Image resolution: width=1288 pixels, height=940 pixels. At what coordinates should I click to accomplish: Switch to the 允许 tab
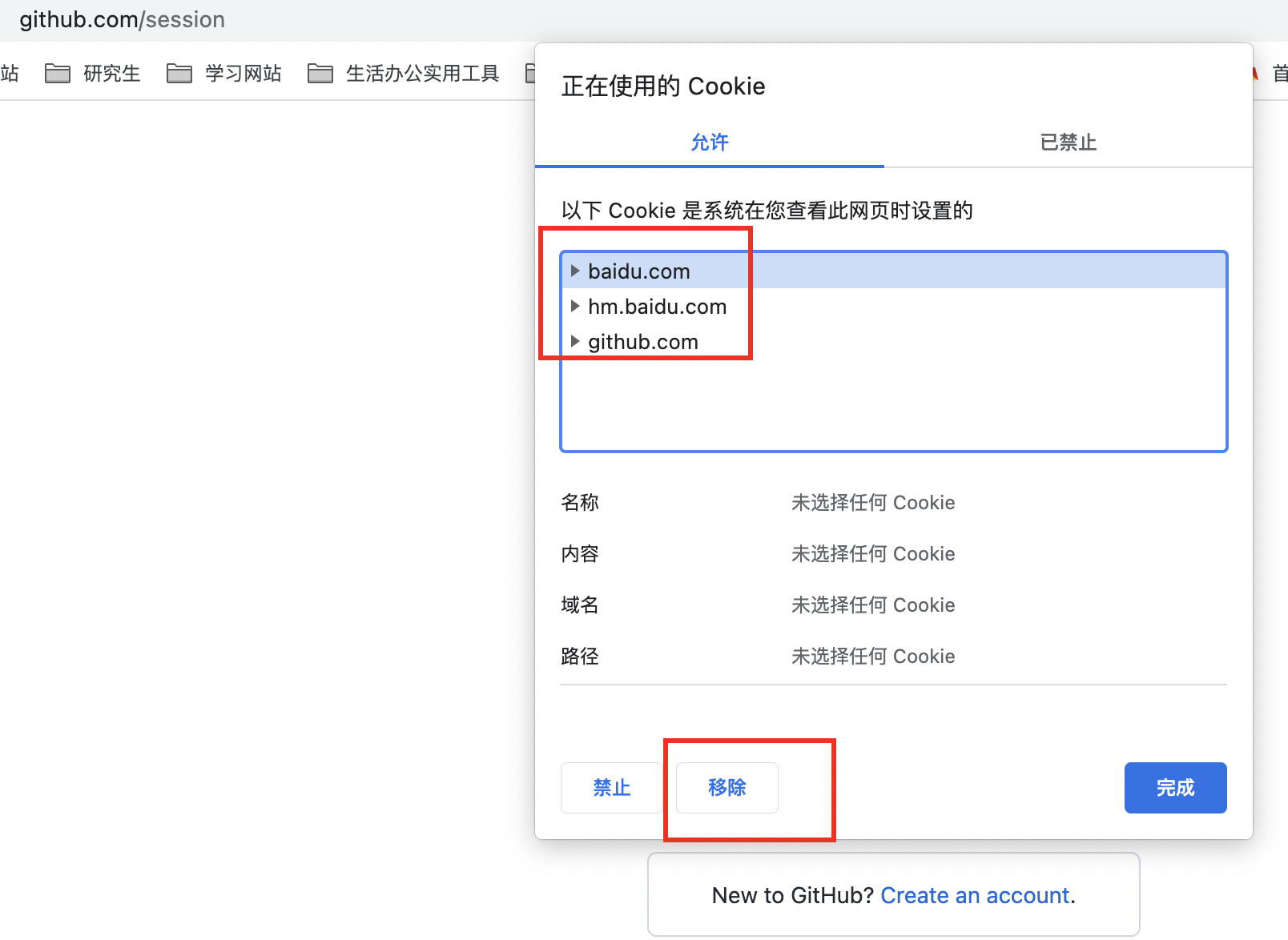[x=710, y=143]
